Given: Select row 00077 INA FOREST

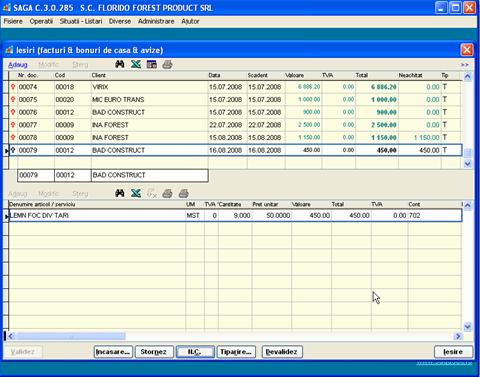Looking at the screenshot, I should [235, 125].
